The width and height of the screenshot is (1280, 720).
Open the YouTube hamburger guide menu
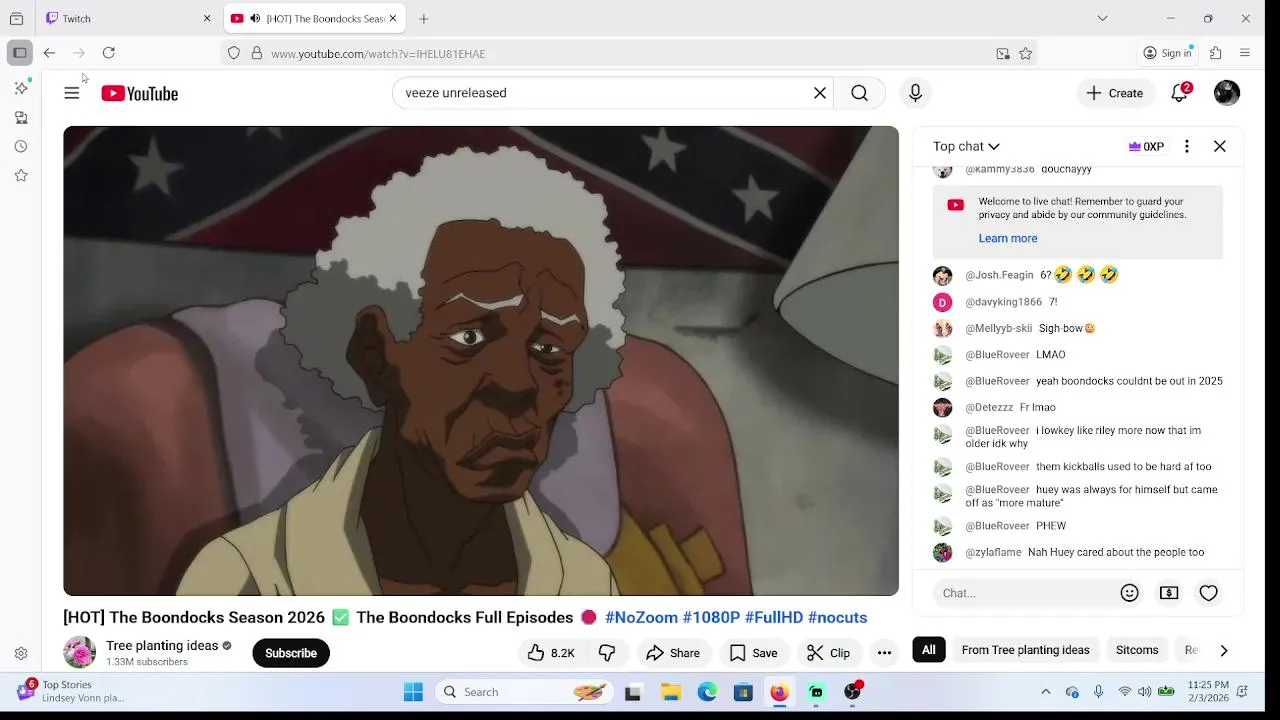pyautogui.click(x=72, y=93)
